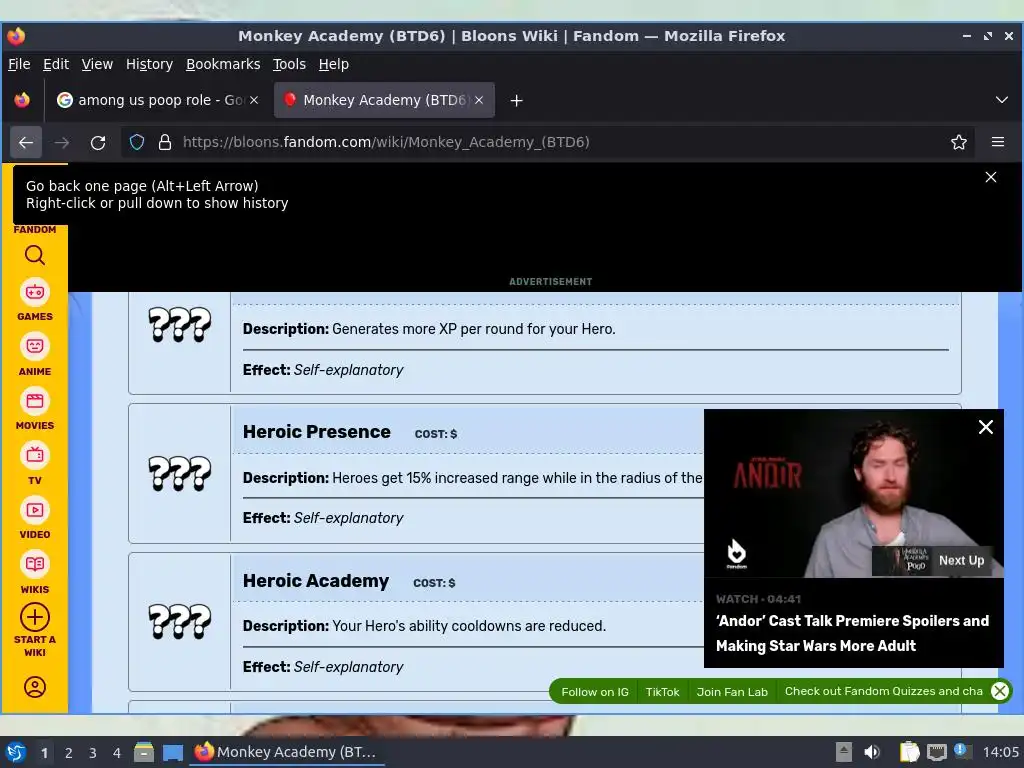Open the taskbar start menu icon
This screenshot has width=1024, height=768.
16,752
